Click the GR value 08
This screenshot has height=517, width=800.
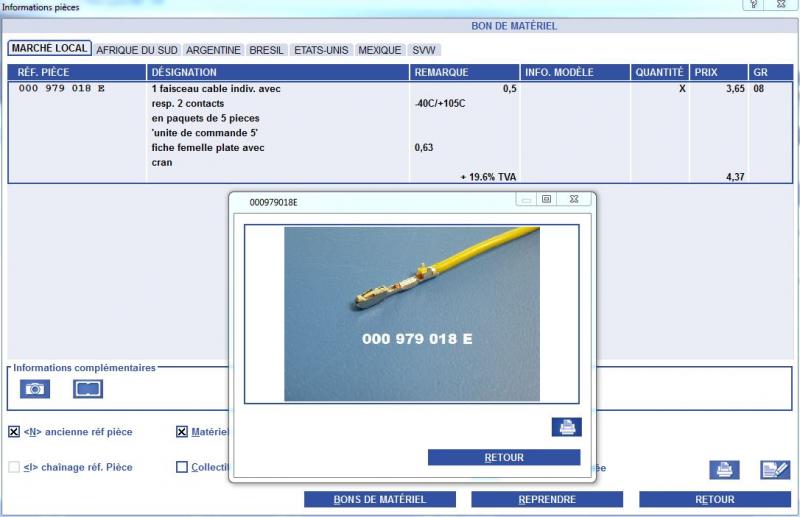(x=759, y=89)
